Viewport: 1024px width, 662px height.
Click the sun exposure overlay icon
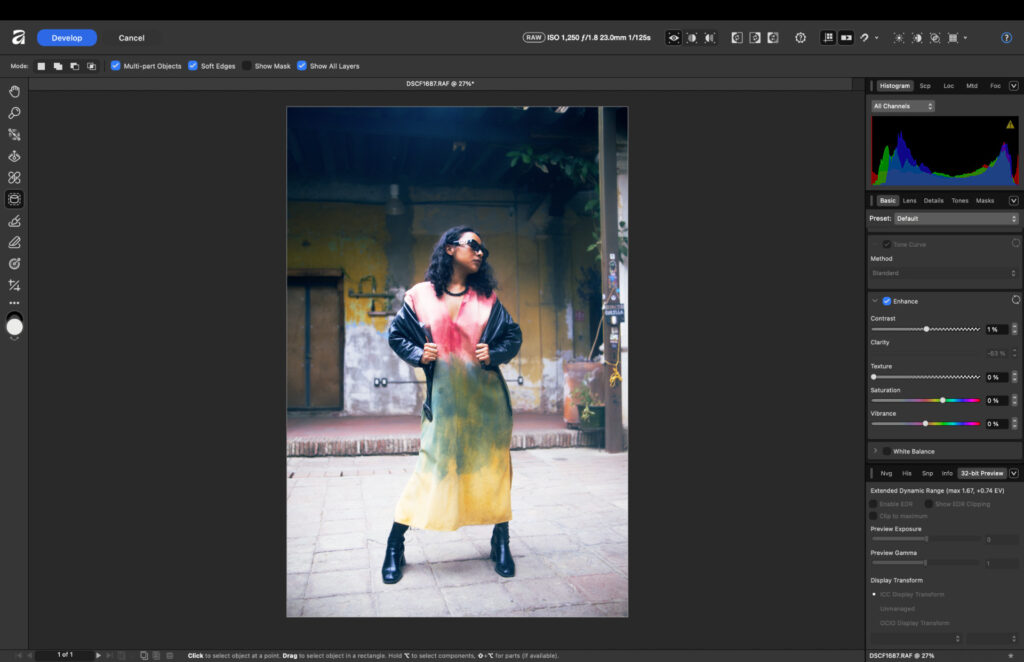coord(899,38)
